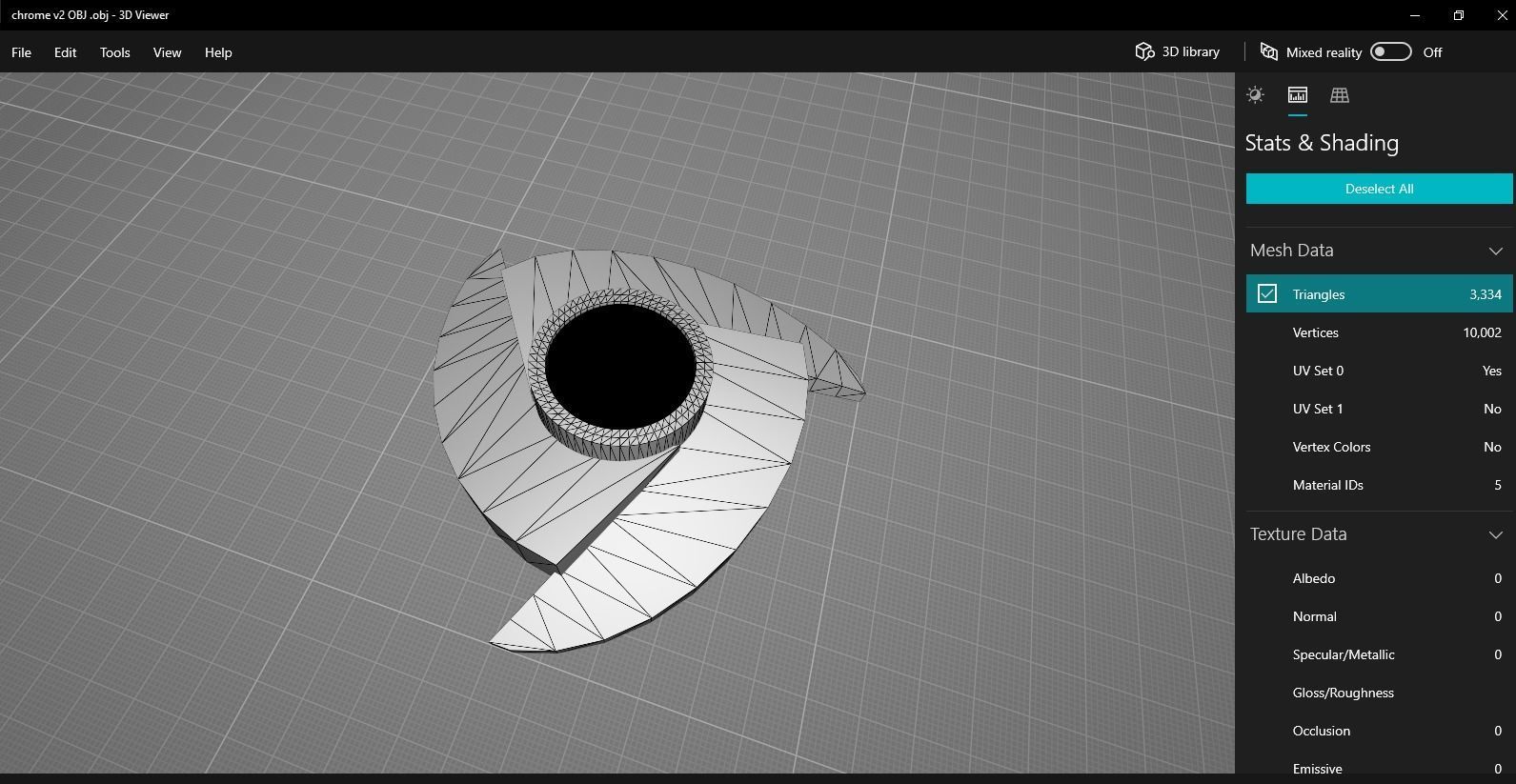Open the View menu
Screen dimensions: 1516x784
coord(167,52)
